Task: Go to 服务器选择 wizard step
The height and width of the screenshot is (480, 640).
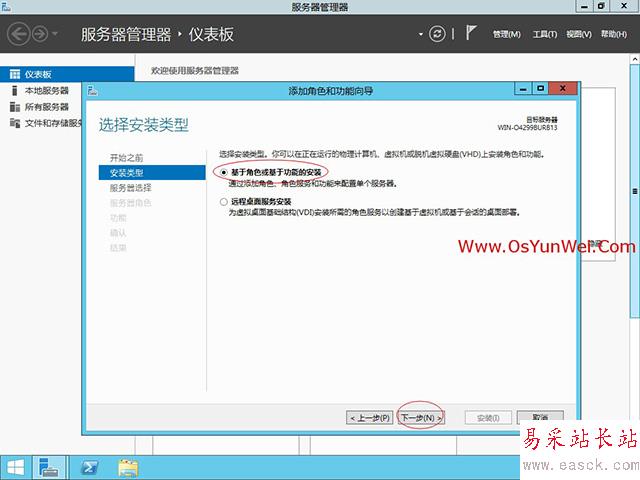Action: click(x=131, y=188)
